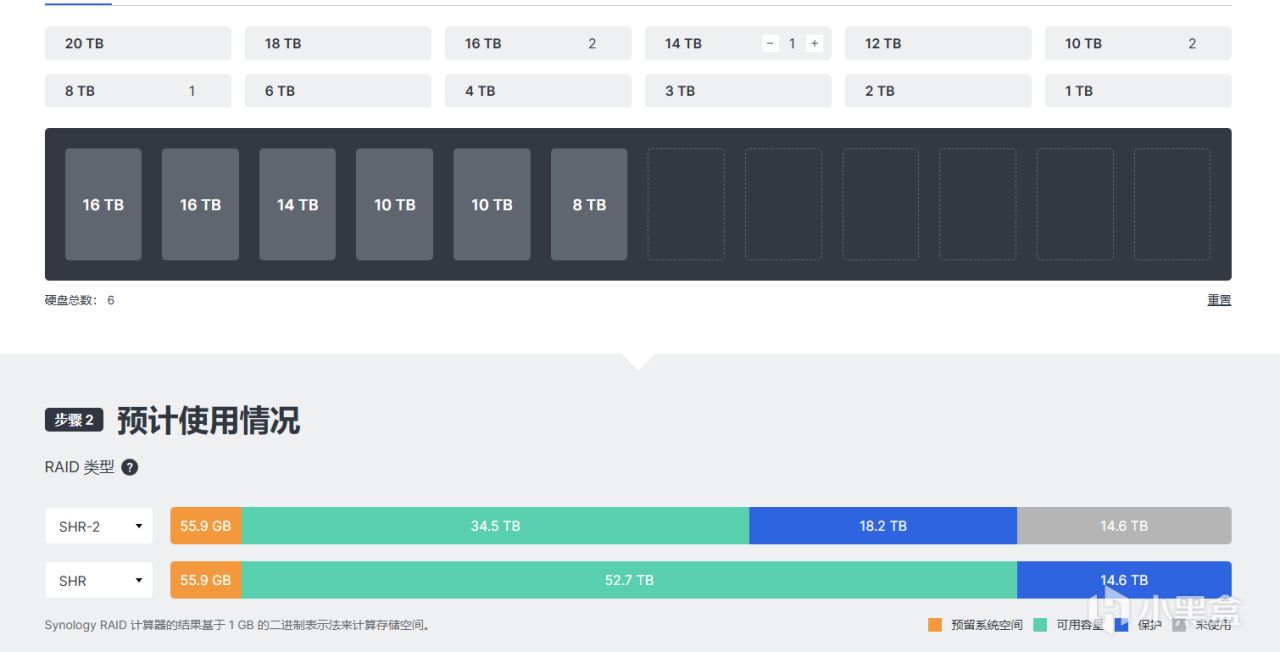Click the first 16 TB drive slot
The image size is (1280, 652).
(x=103, y=205)
